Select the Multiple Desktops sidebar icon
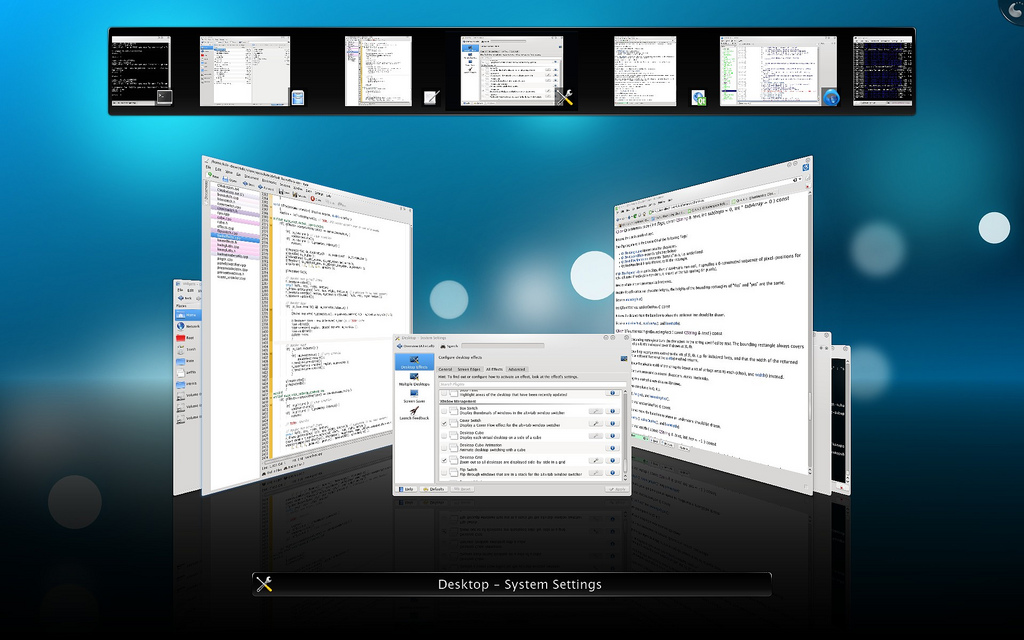 413,379
